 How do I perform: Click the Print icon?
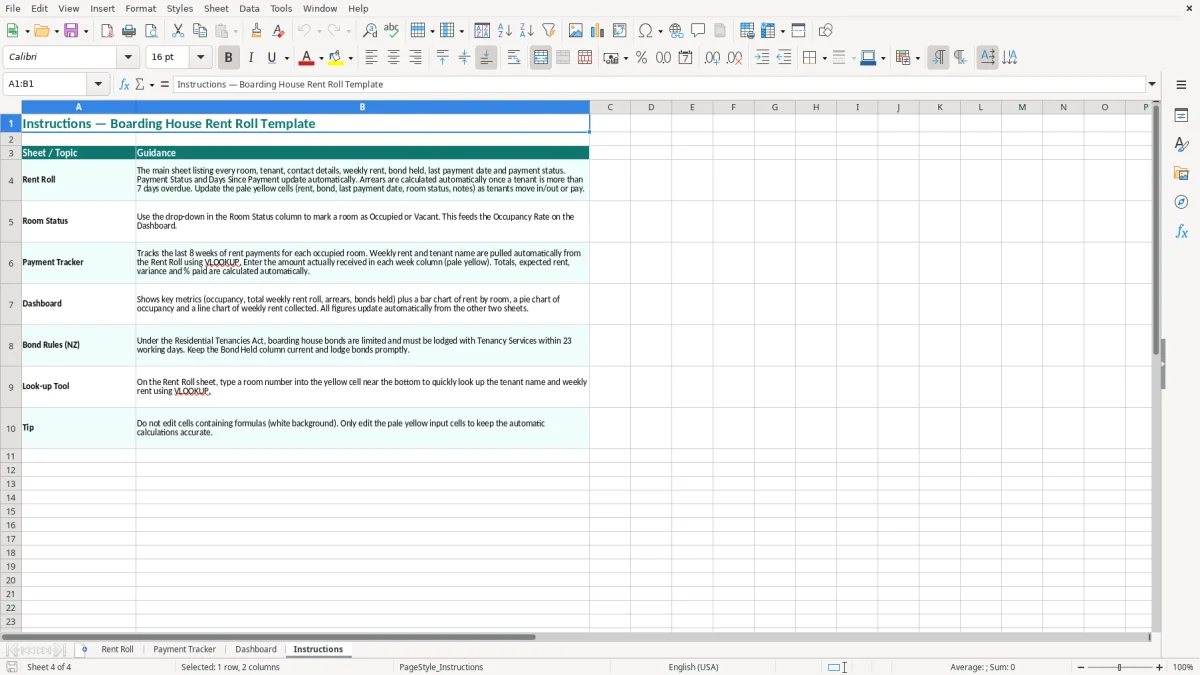coord(129,31)
